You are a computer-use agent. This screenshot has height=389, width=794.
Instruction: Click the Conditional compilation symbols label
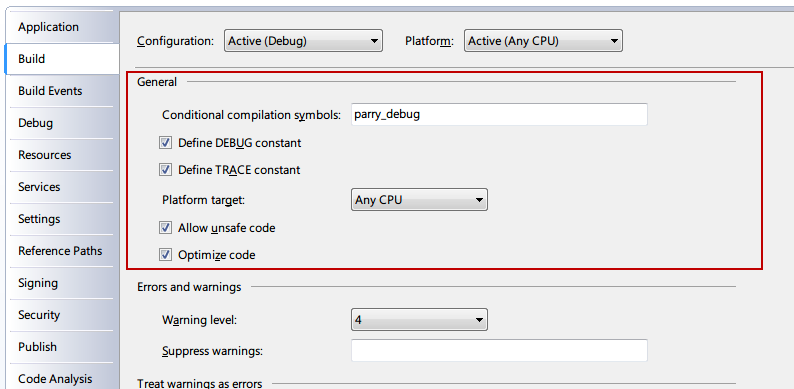click(252, 115)
